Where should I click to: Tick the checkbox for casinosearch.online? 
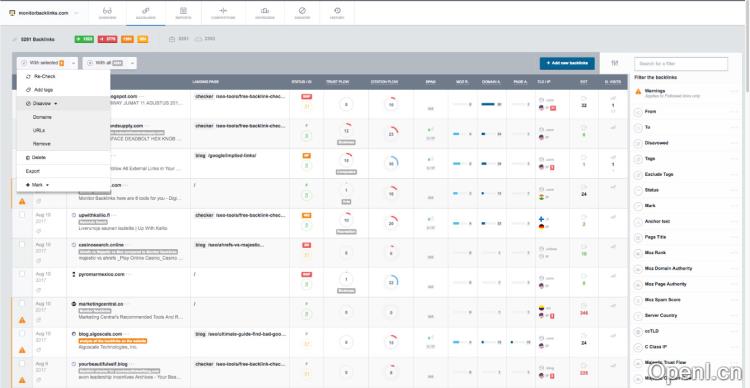click(22, 244)
